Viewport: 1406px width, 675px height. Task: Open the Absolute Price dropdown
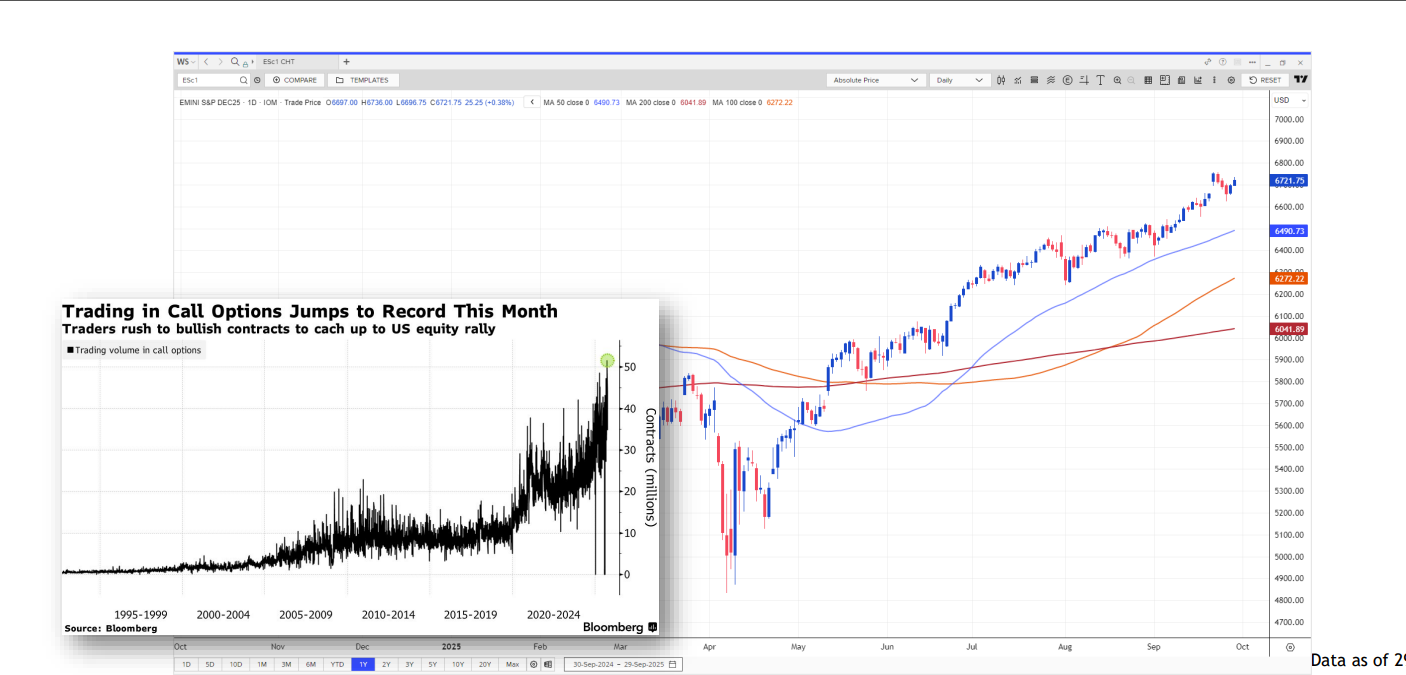tap(876, 80)
